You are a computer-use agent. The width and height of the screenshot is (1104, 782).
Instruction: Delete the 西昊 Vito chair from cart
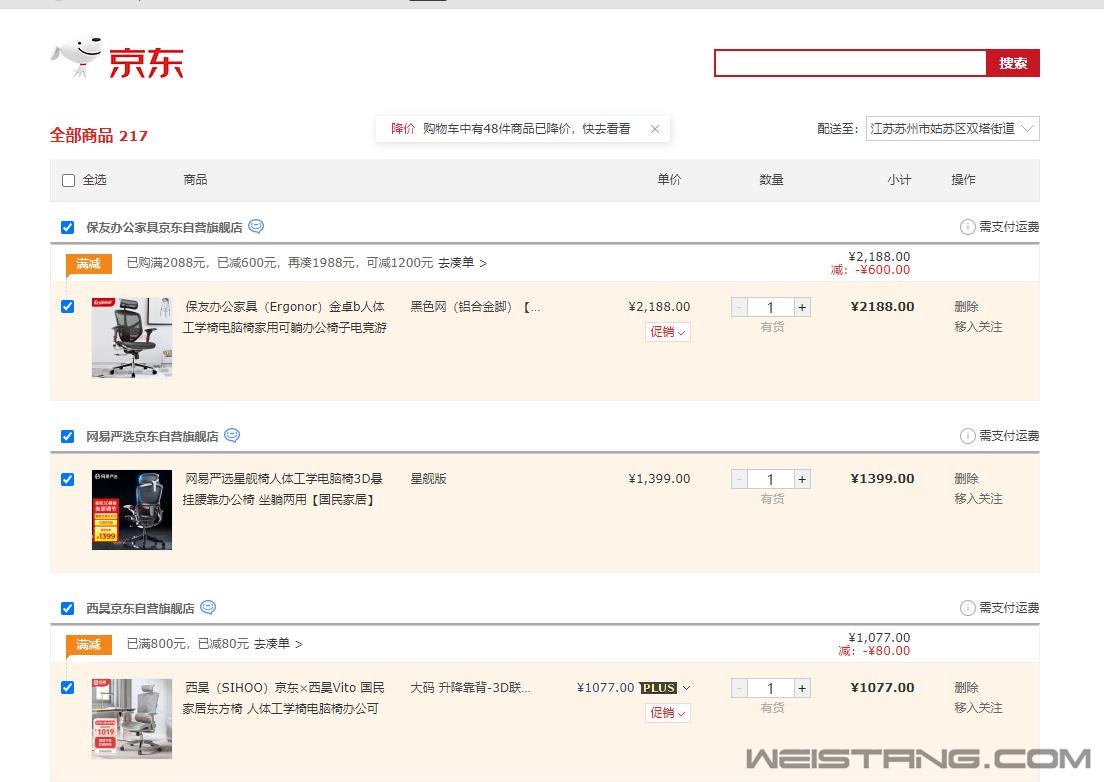coord(966,688)
